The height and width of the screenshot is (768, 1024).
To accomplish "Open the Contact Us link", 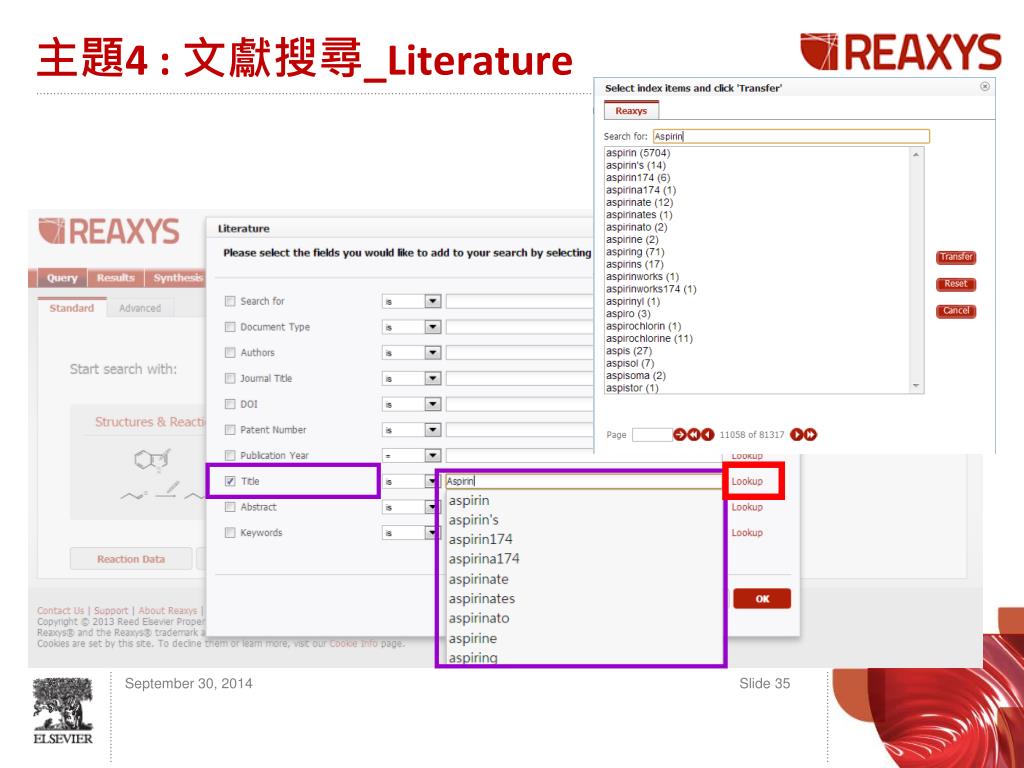I will pyautogui.click(x=61, y=611).
